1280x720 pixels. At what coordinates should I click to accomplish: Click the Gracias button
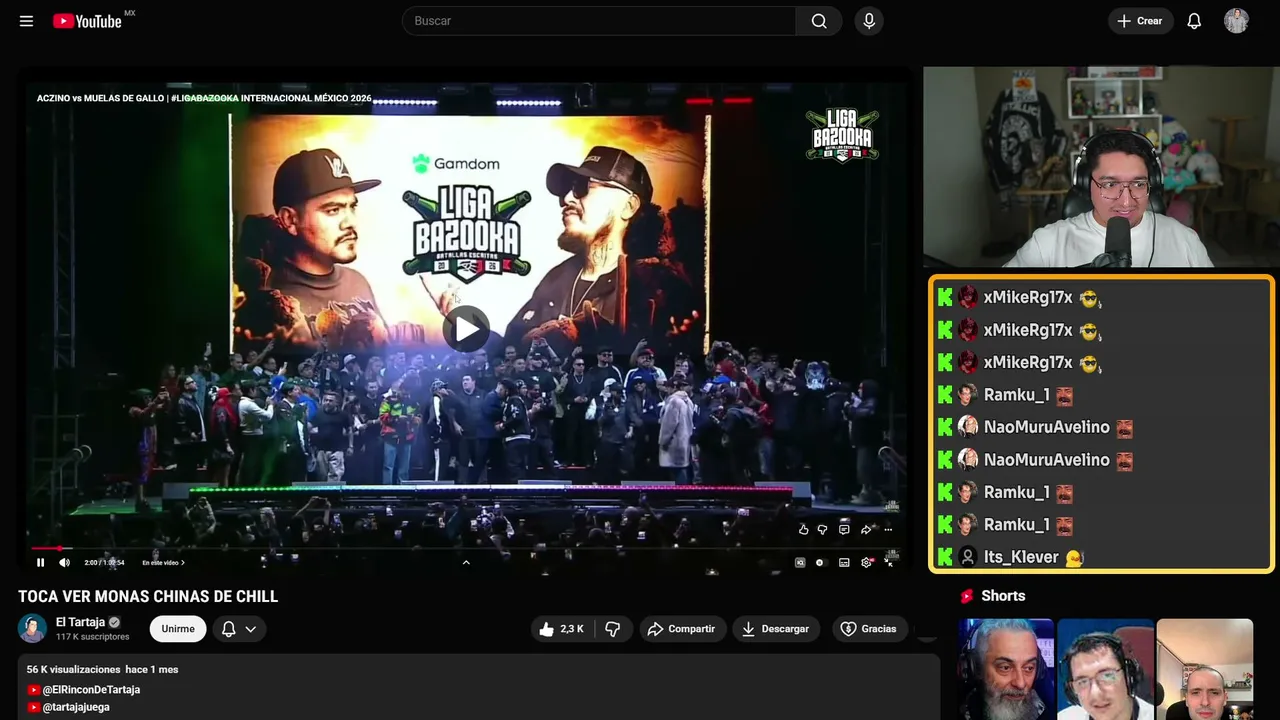(869, 629)
